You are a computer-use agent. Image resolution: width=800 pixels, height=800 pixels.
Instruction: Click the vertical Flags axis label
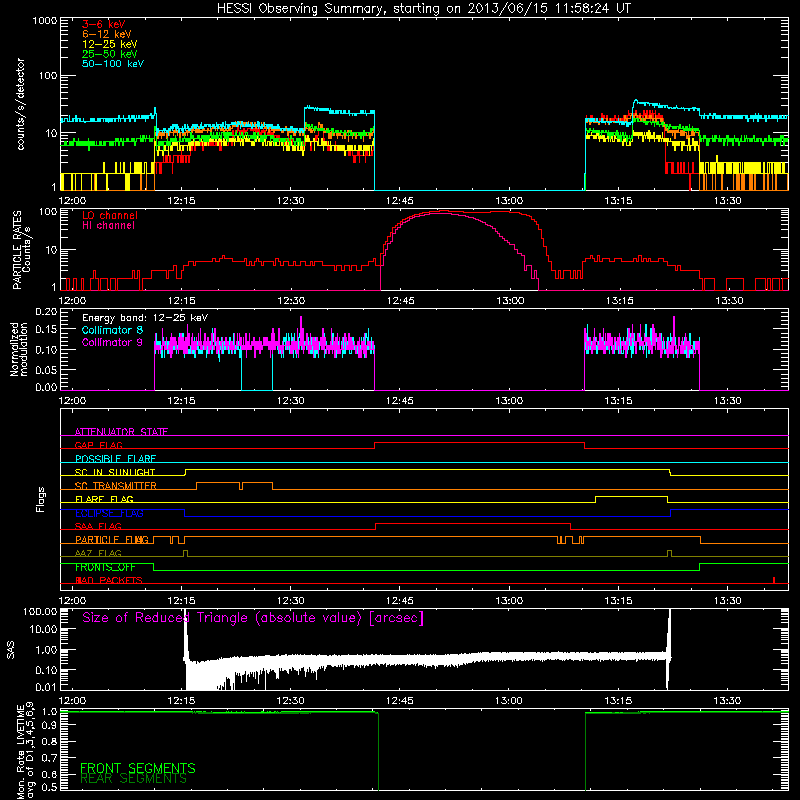tap(41, 499)
